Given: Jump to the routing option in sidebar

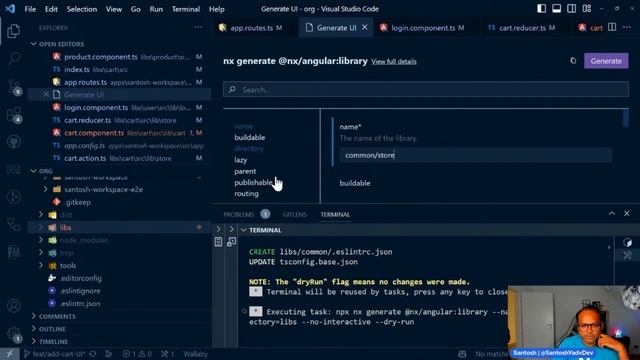Looking at the screenshot, I should click(246, 193).
